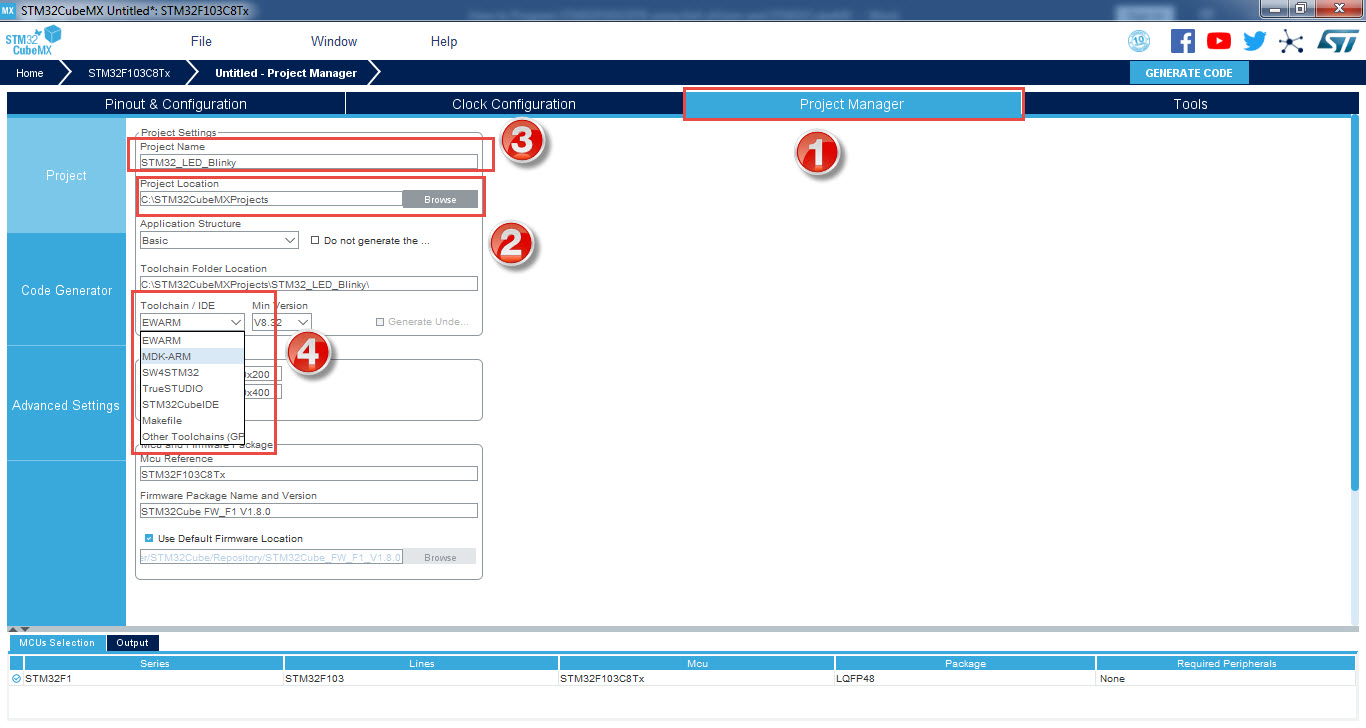Choose Other Toolchains option in list

click(192, 436)
